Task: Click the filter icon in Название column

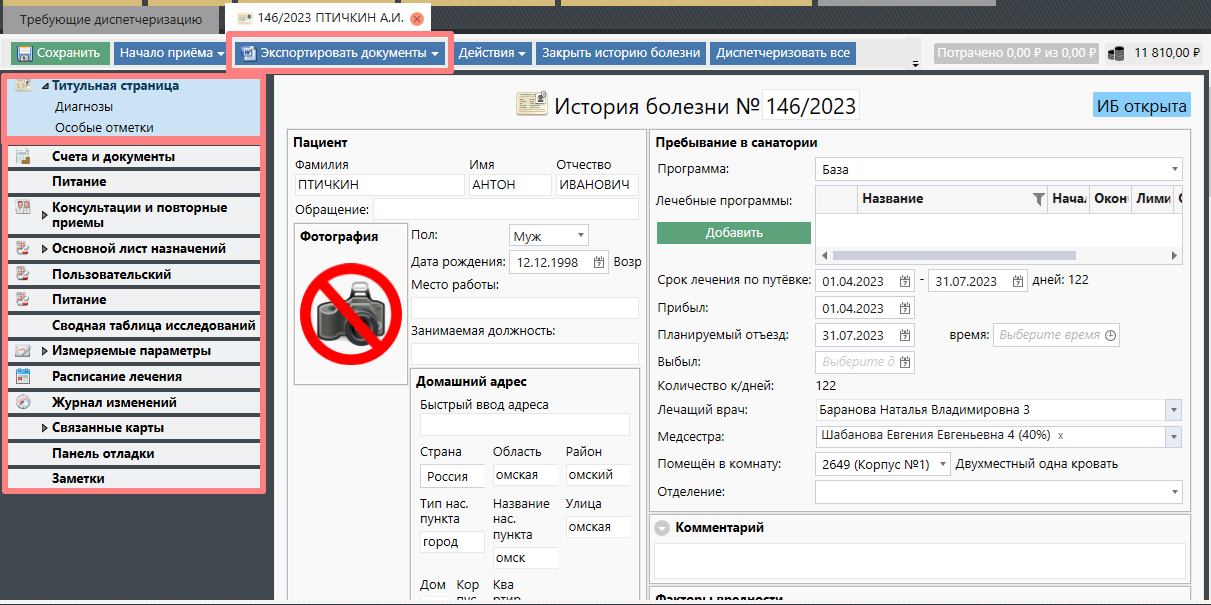Action: pyautogui.click(x=1038, y=199)
